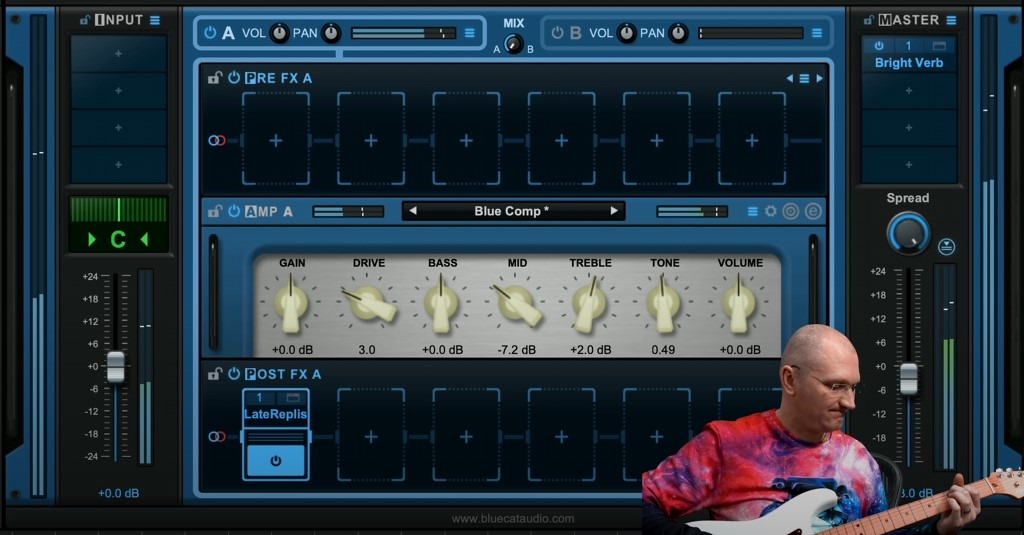Image resolution: width=1024 pixels, height=535 pixels.
Task: Select previous tuner note arrow
Action: click(91, 240)
